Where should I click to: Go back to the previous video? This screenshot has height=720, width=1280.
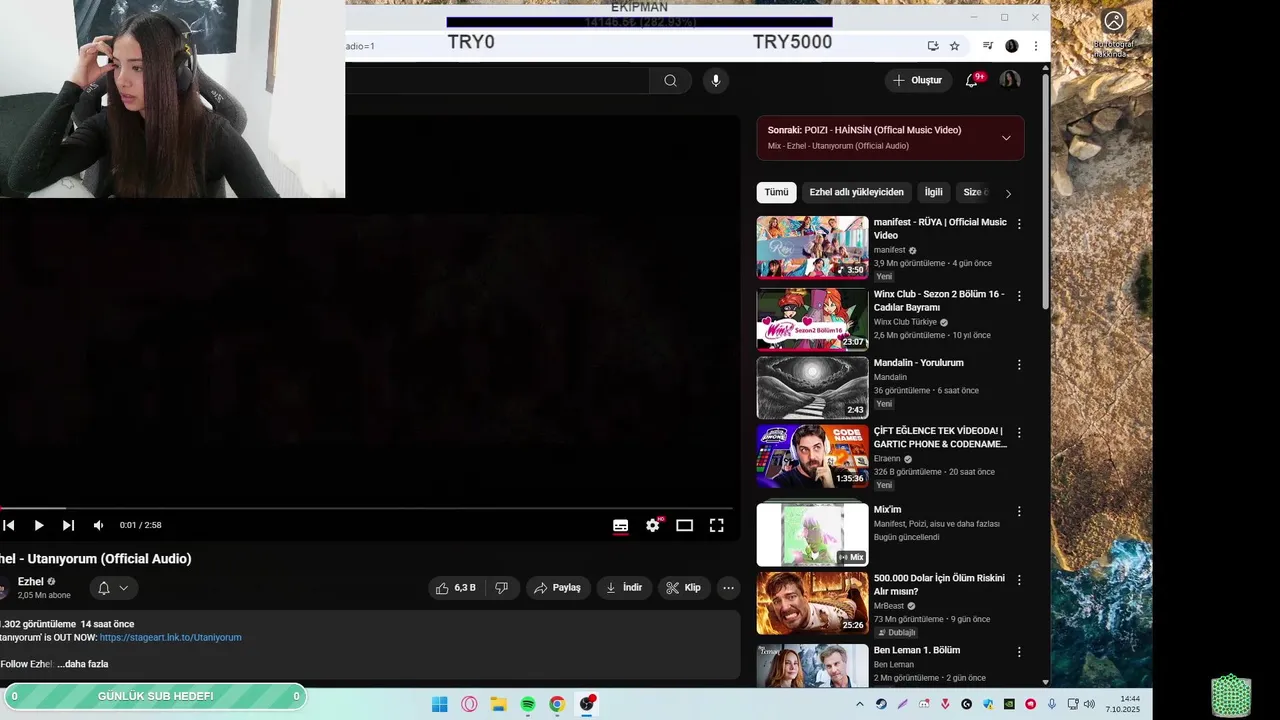(9, 525)
